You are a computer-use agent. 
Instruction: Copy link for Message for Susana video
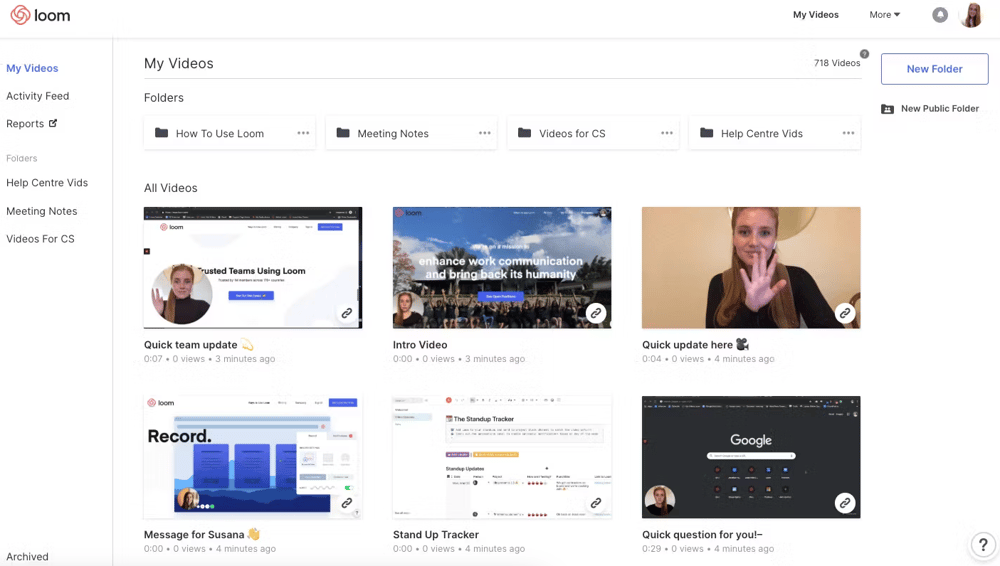(346, 503)
